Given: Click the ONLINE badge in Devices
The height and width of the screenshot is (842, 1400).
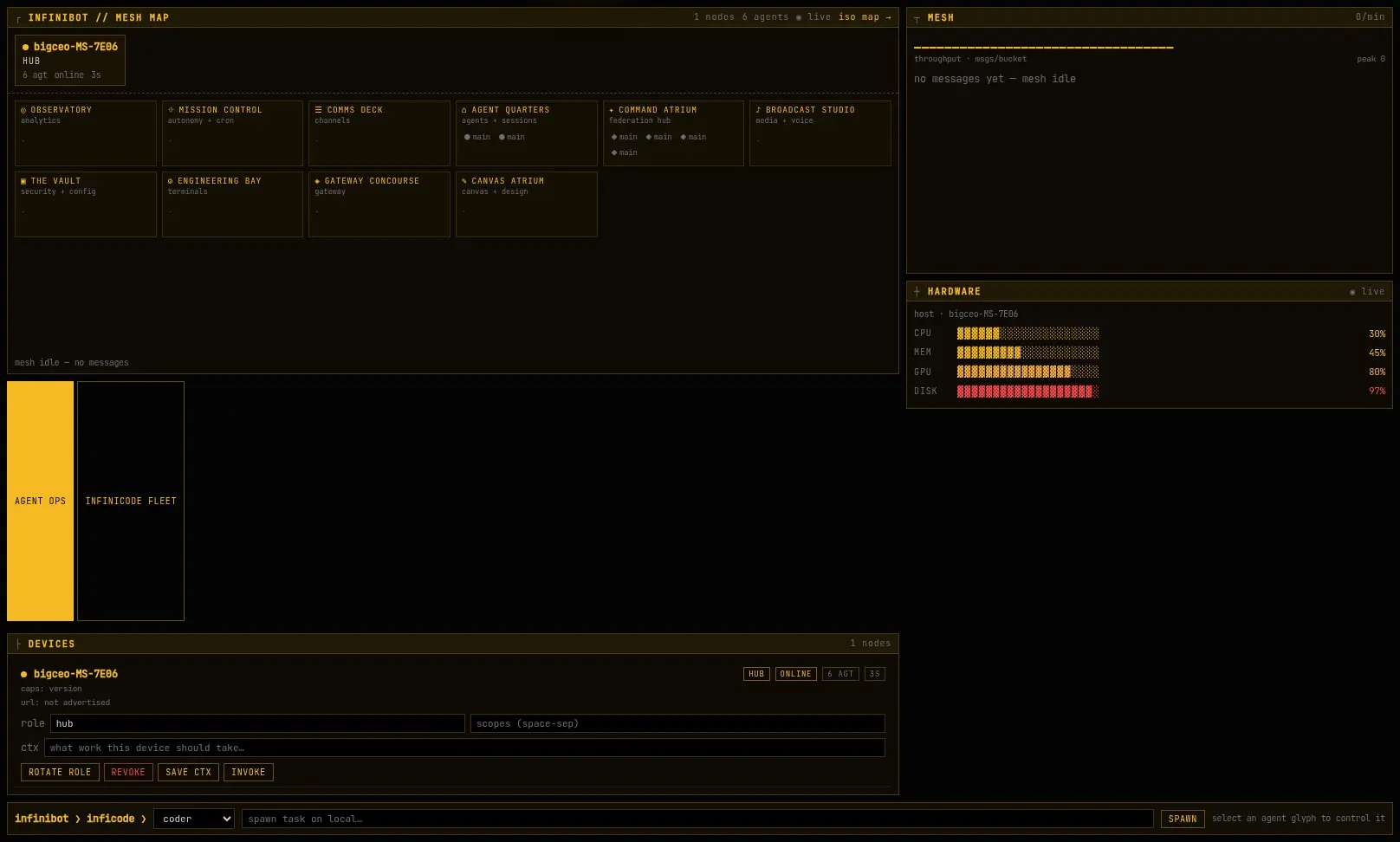Looking at the screenshot, I should click(x=795, y=674).
